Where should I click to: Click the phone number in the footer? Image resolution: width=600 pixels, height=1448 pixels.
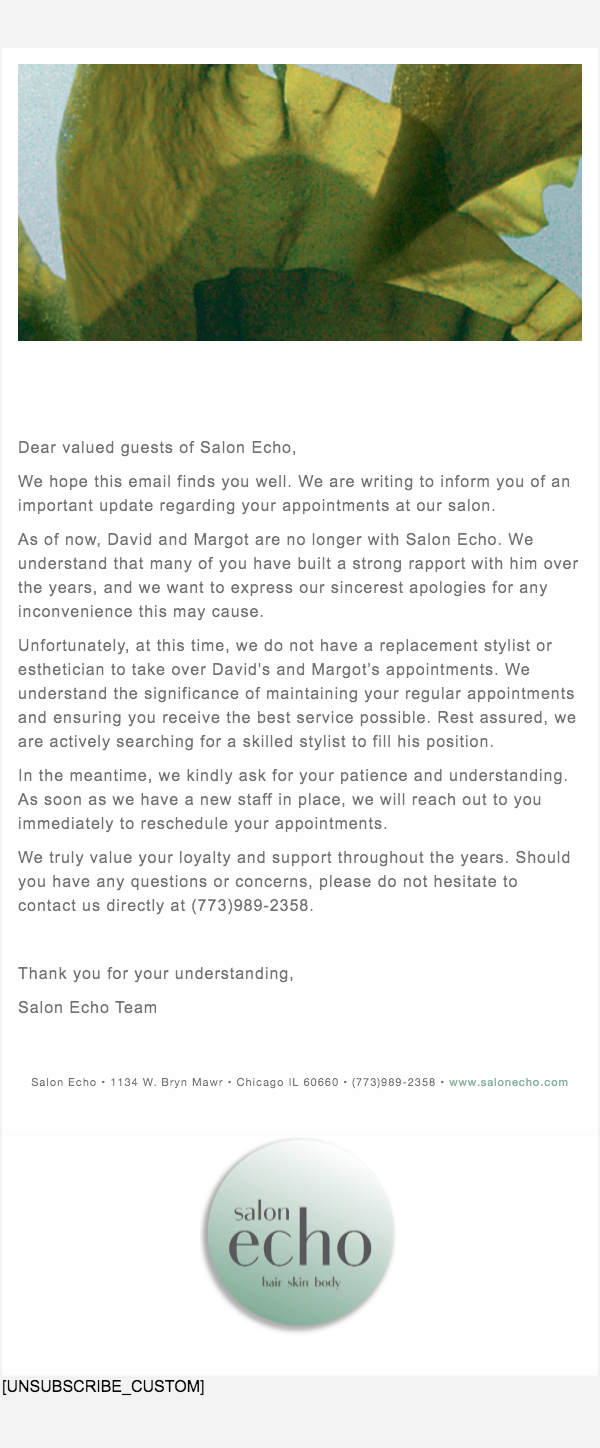393,1082
